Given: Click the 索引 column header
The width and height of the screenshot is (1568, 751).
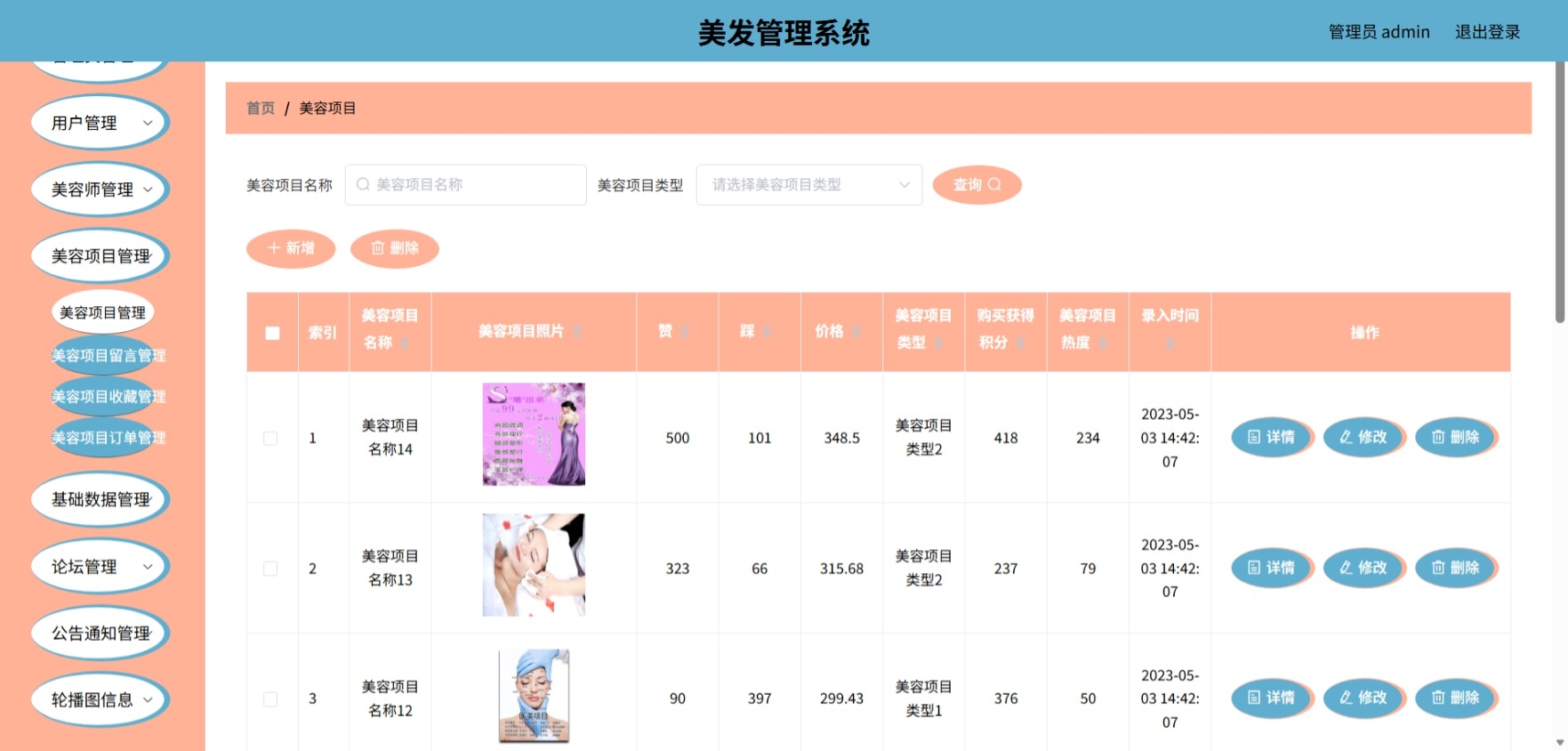Looking at the screenshot, I should [x=323, y=332].
